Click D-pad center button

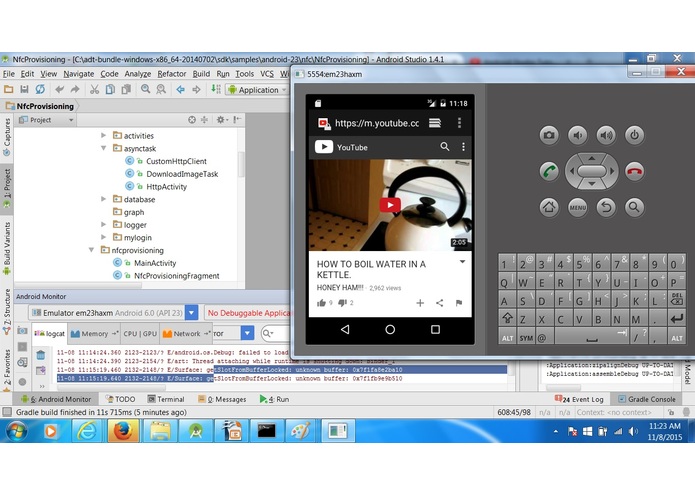(592, 171)
